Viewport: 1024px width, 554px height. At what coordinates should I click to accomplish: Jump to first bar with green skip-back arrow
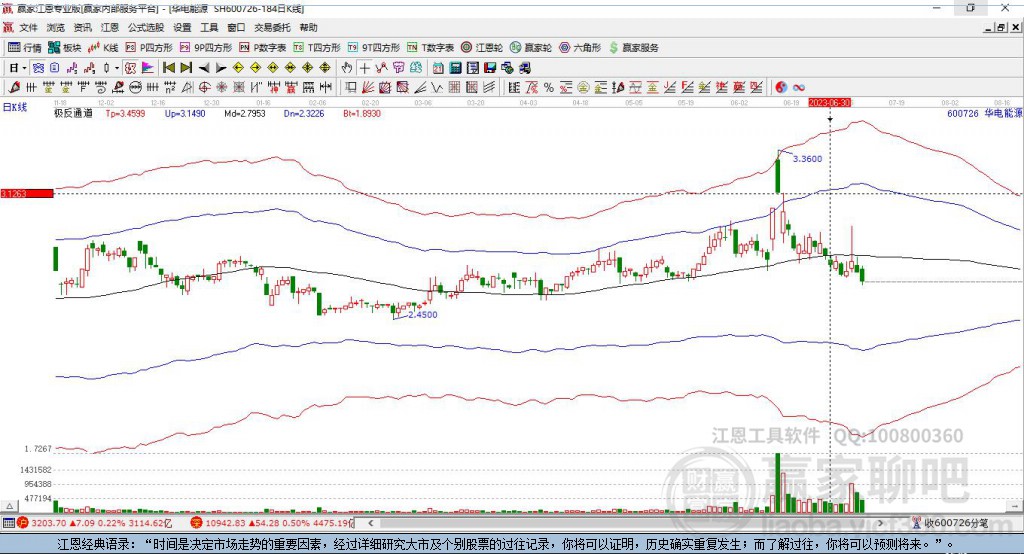(169, 67)
